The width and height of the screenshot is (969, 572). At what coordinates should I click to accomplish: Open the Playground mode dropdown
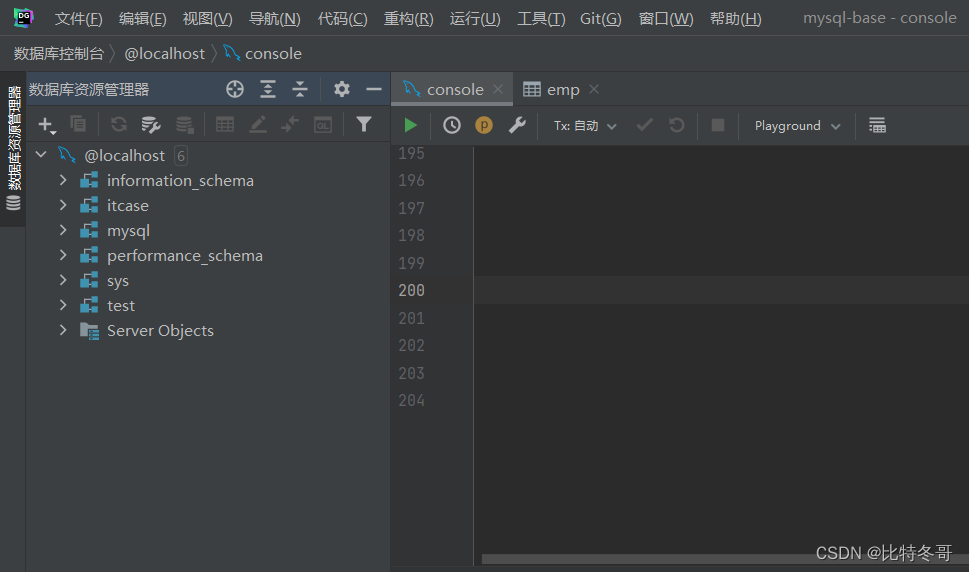(797, 125)
